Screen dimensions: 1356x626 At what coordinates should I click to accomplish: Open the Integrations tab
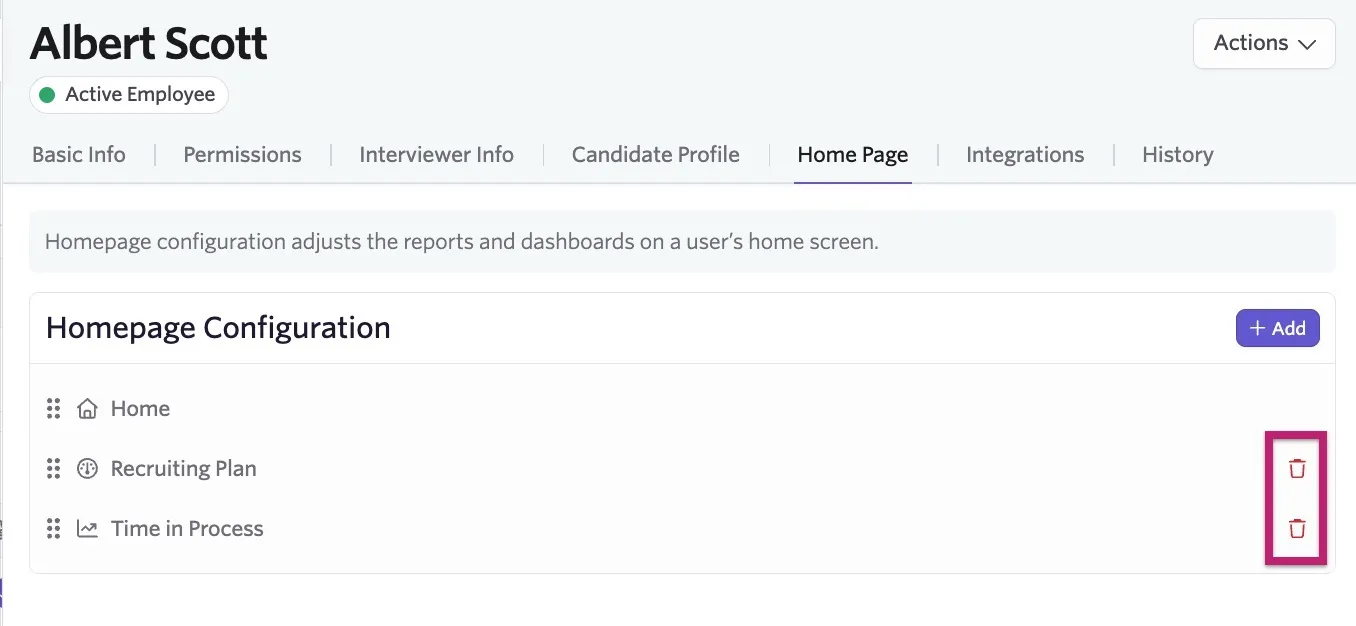click(1025, 154)
